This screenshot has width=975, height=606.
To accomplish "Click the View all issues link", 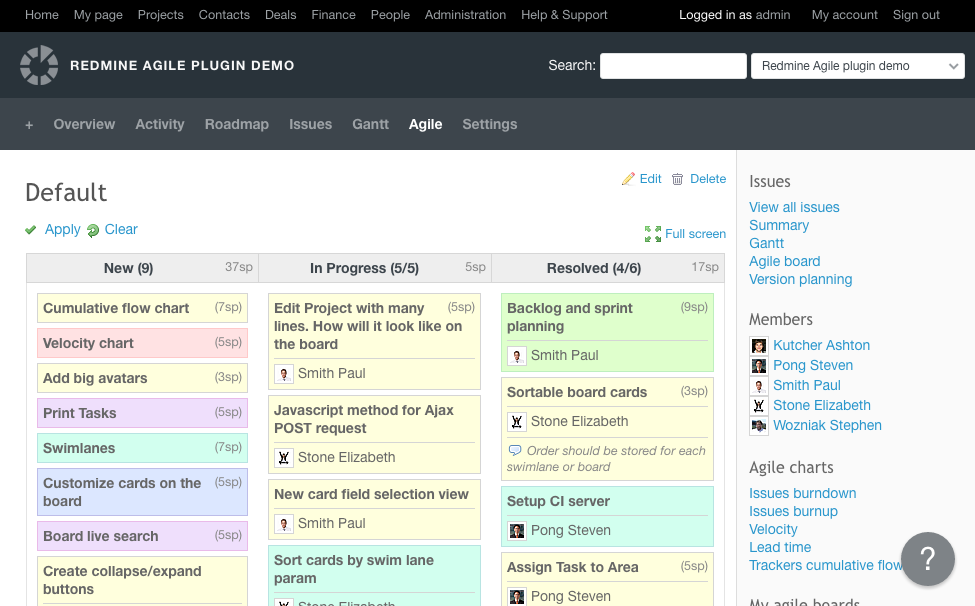I will (x=794, y=207).
